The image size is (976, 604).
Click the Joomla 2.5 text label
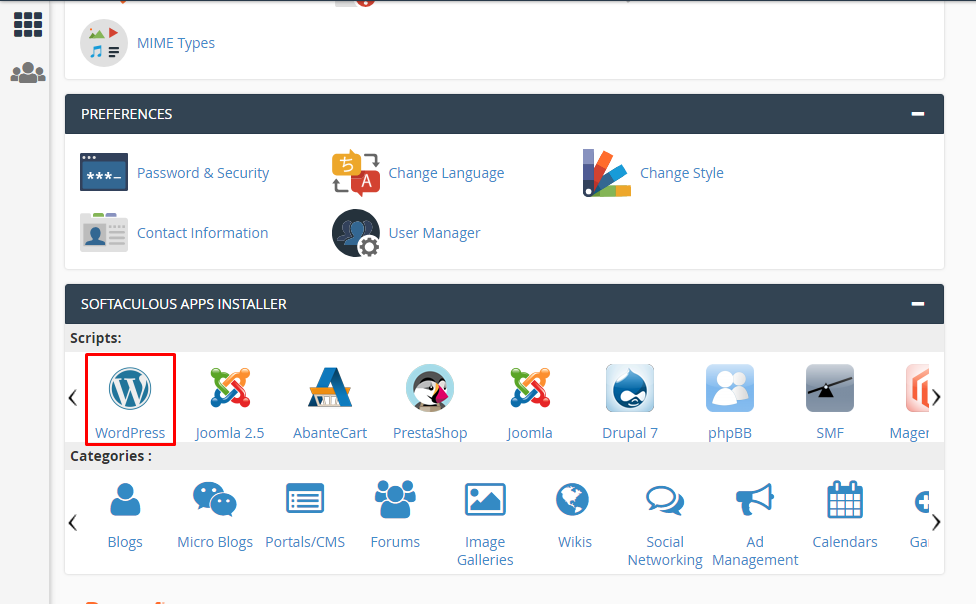(x=230, y=433)
